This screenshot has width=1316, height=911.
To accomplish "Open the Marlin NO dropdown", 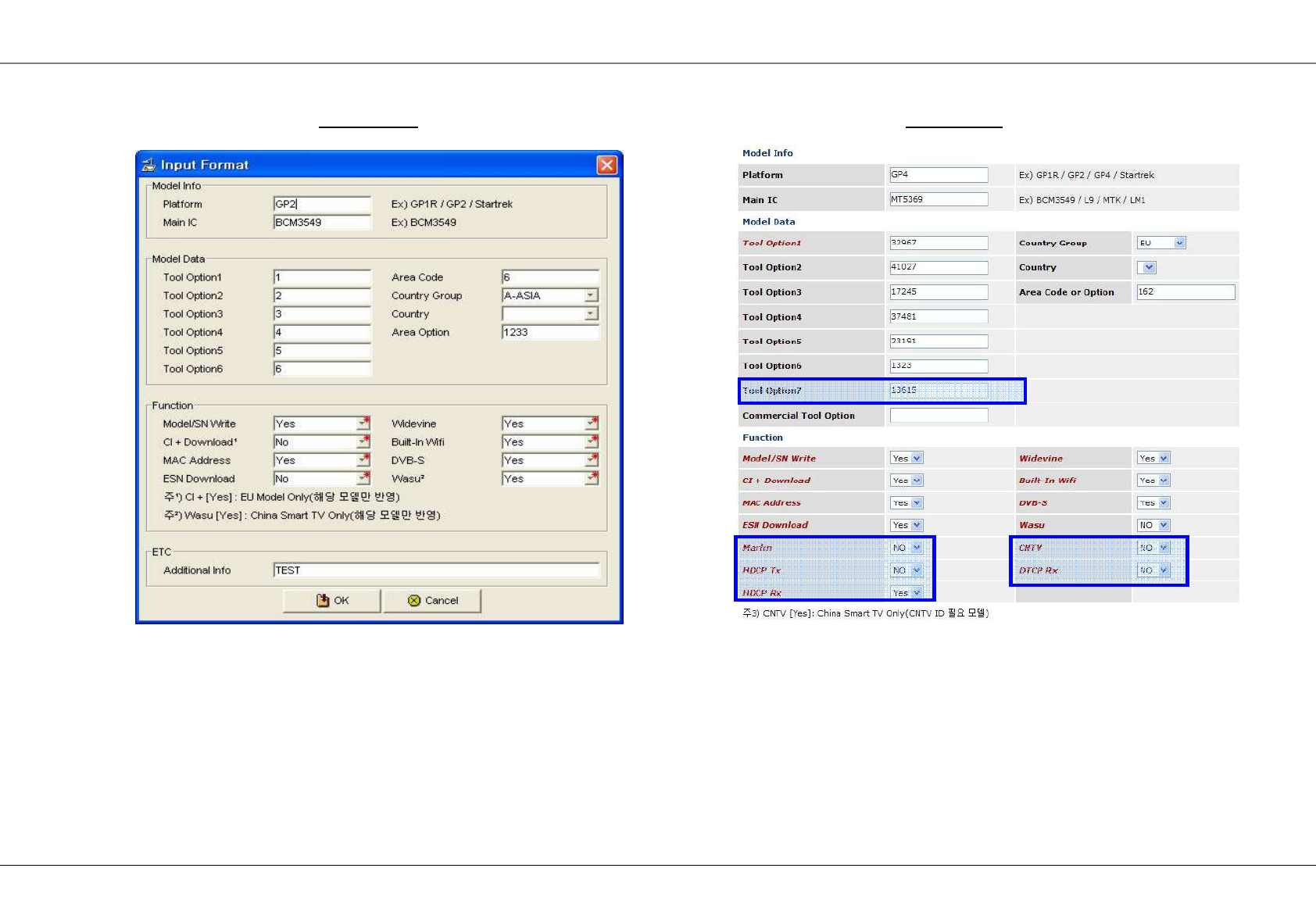I will click(x=907, y=548).
